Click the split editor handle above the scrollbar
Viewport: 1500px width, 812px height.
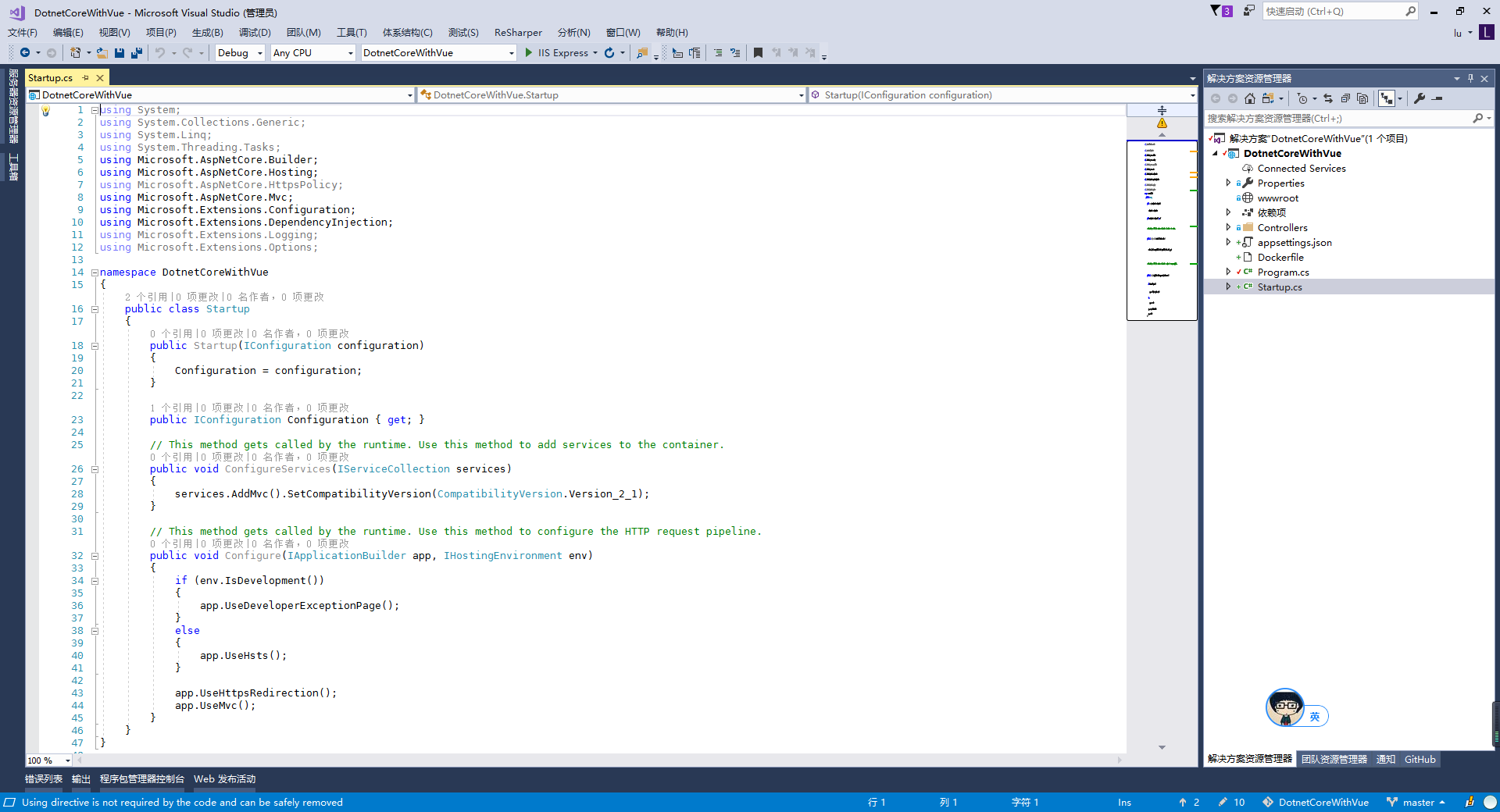[1162, 110]
